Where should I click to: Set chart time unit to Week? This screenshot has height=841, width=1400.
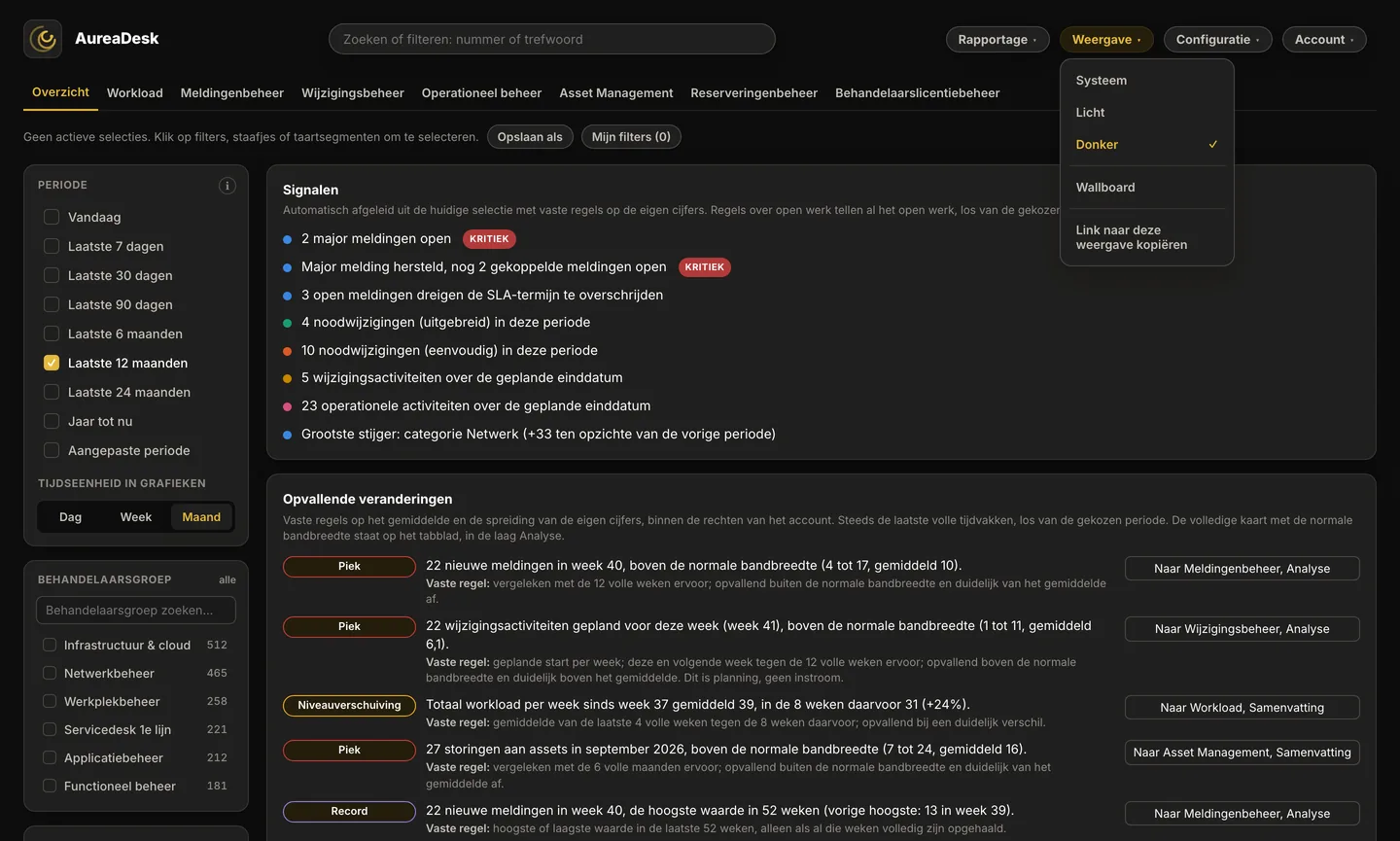point(136,517)
